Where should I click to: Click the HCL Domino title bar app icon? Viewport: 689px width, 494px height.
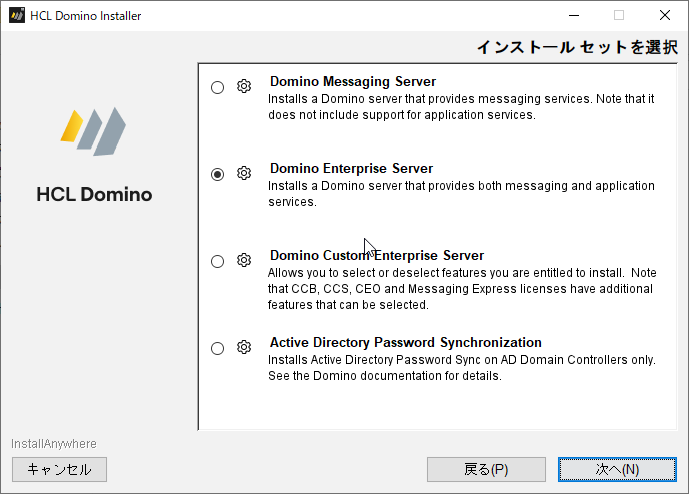(x=17, y=15)
